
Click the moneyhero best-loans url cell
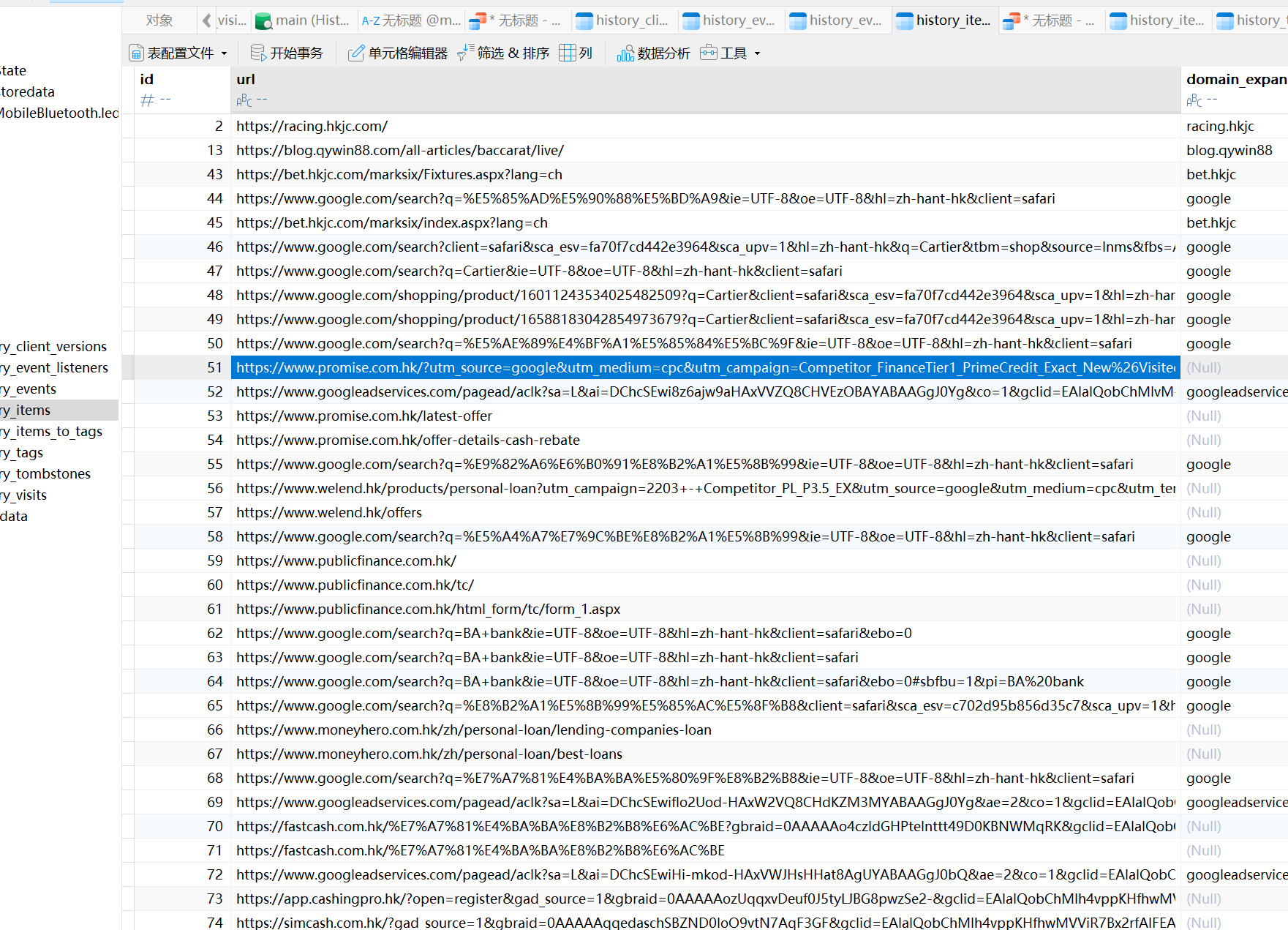705,754
